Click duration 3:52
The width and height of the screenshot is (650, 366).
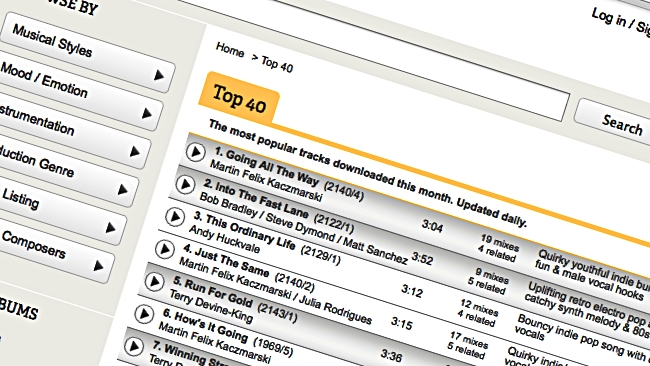tap(422, 258)
